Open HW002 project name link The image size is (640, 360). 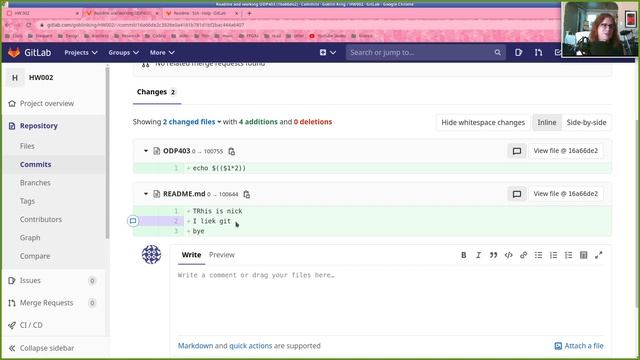41,78
